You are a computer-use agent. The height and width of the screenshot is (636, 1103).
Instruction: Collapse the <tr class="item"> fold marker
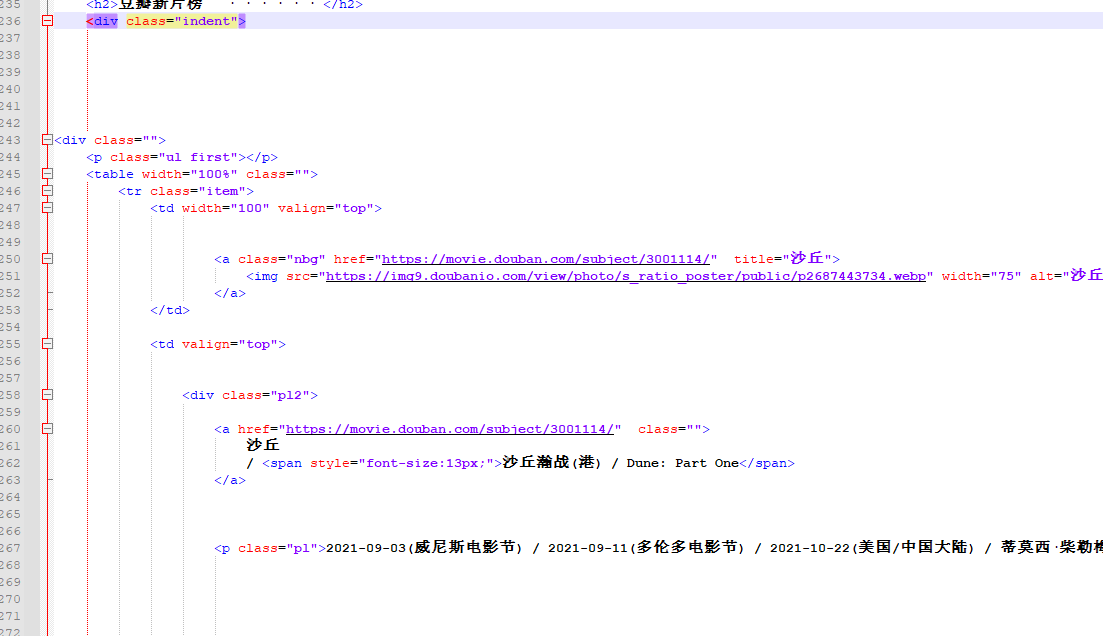click(47, 191)
